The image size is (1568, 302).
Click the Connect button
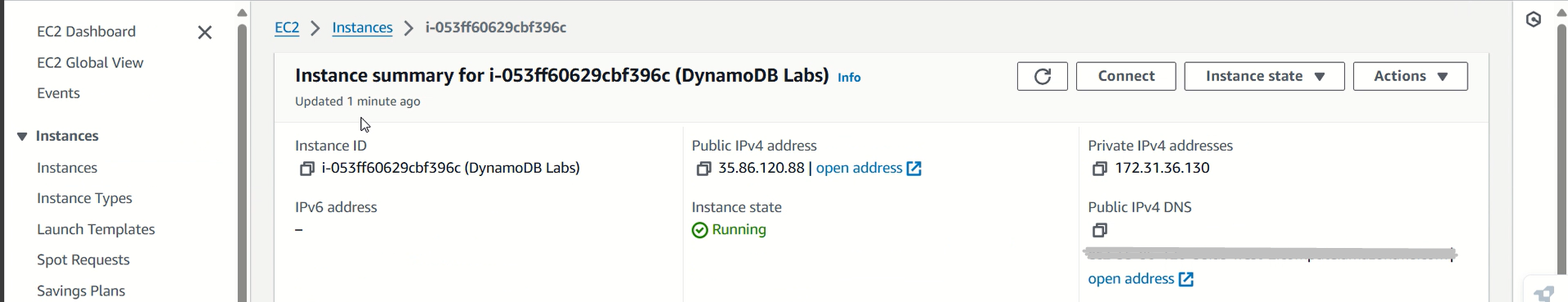[1126, 76]
